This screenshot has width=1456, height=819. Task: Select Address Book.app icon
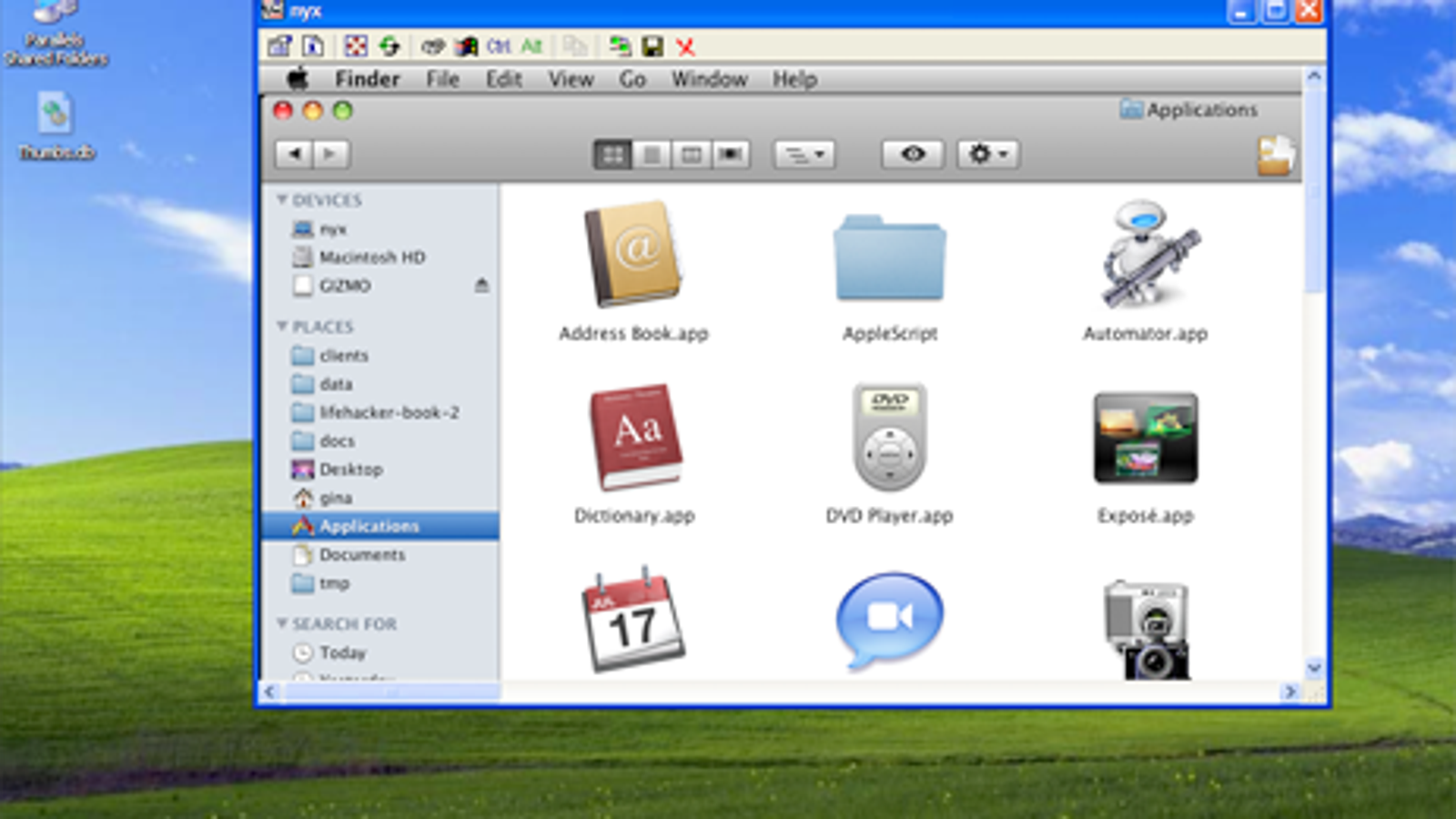(633, 257)
